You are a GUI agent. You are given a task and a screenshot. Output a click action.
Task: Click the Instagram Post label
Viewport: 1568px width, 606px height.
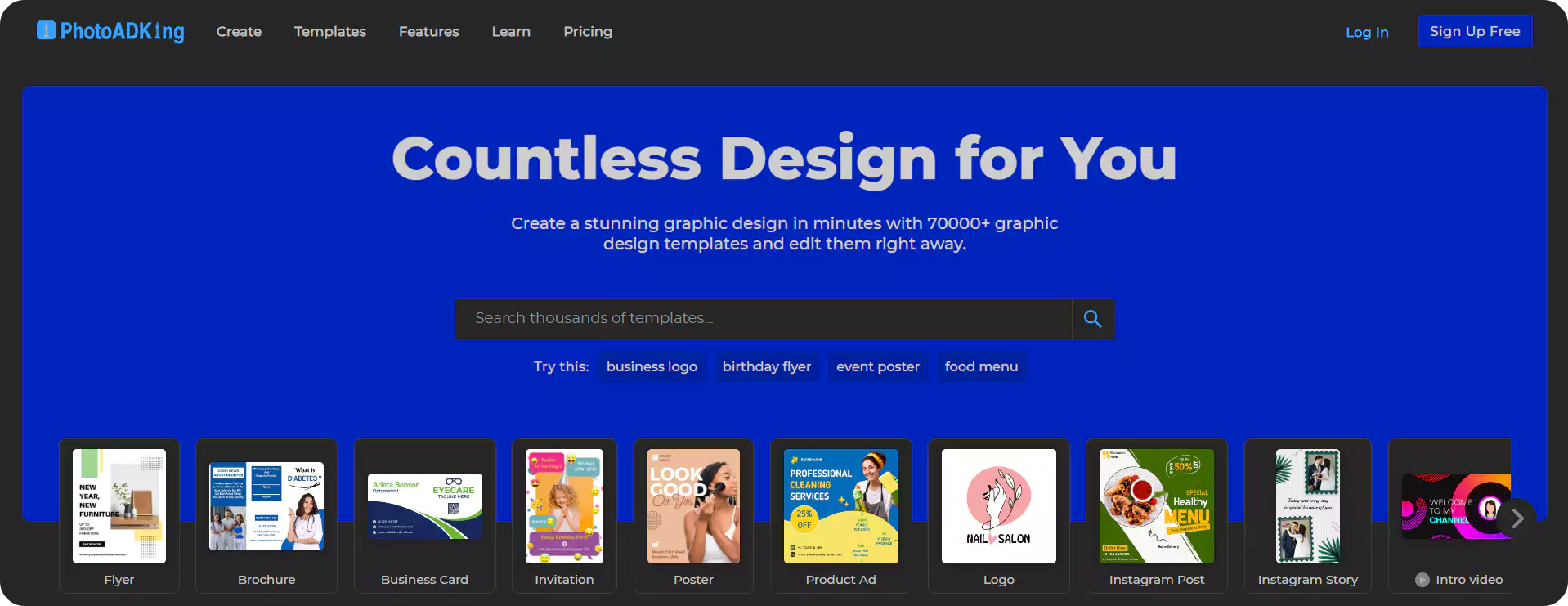(x=1157, y=580)
